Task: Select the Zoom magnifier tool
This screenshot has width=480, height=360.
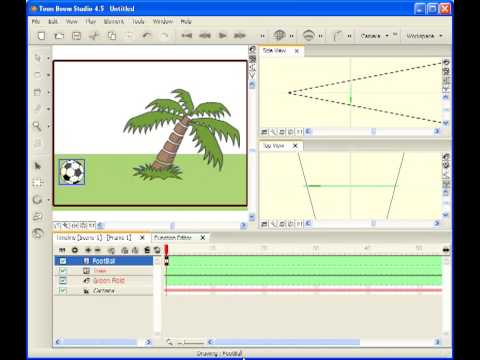Action: [x=37, y=126]
